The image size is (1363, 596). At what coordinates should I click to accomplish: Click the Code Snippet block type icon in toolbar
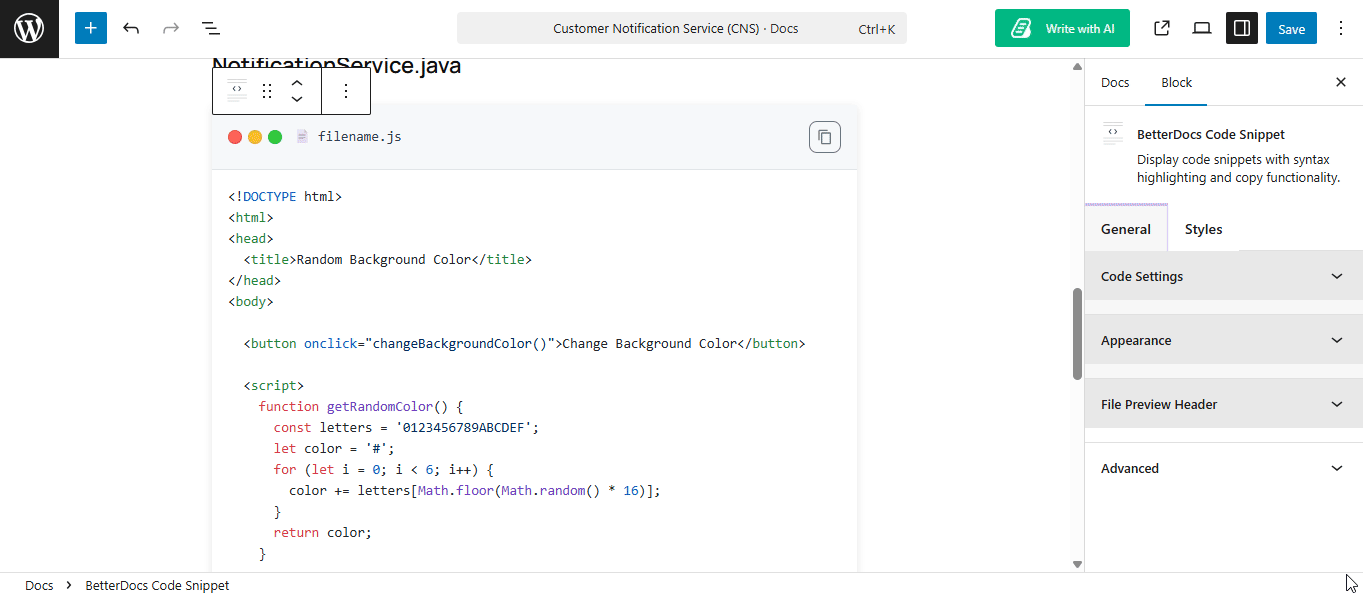click(237, 91)
